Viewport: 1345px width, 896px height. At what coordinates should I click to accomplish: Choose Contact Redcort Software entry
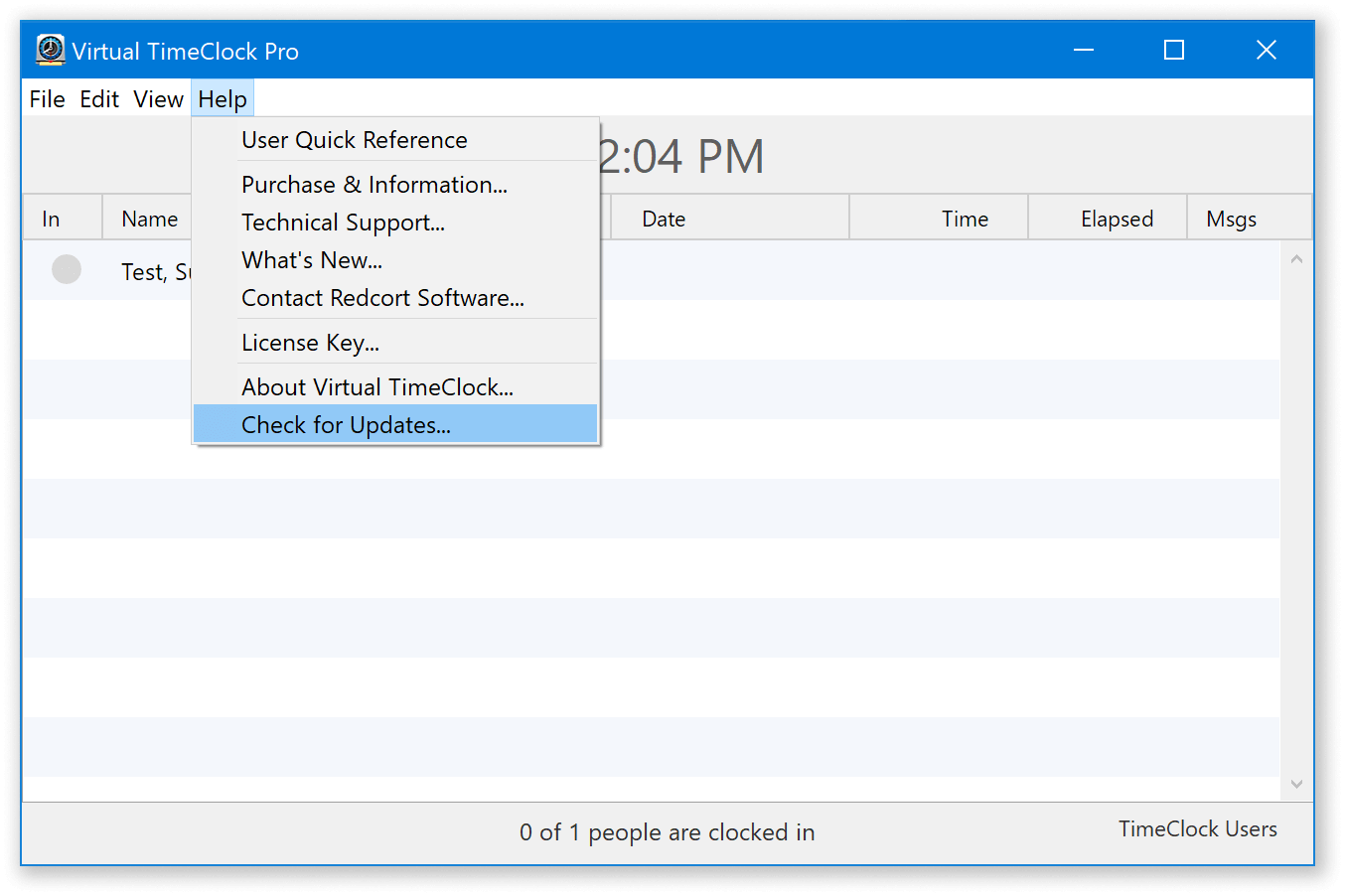(395, 298)
